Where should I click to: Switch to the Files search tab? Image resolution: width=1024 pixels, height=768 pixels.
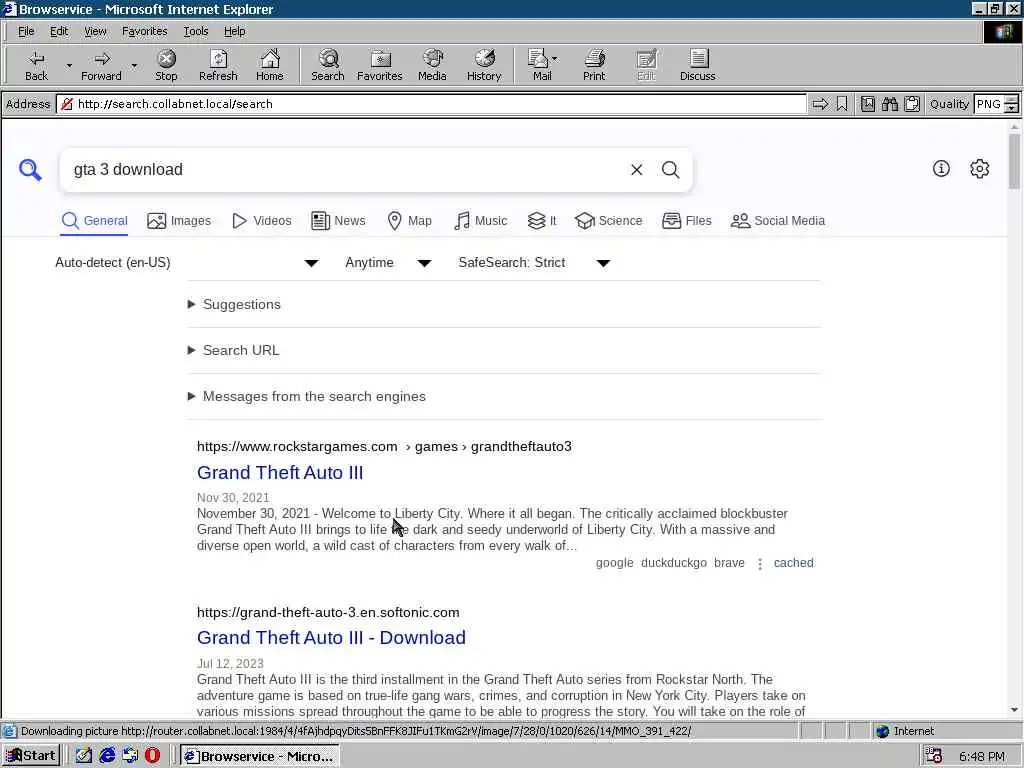click(686, 221)
